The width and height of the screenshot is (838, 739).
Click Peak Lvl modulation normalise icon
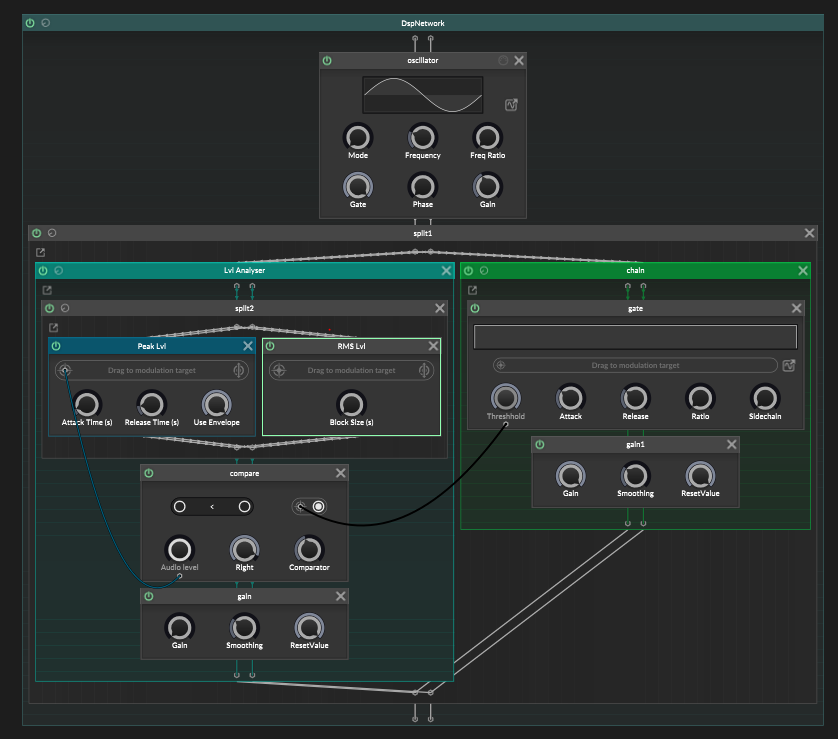(x=239, y=370)
